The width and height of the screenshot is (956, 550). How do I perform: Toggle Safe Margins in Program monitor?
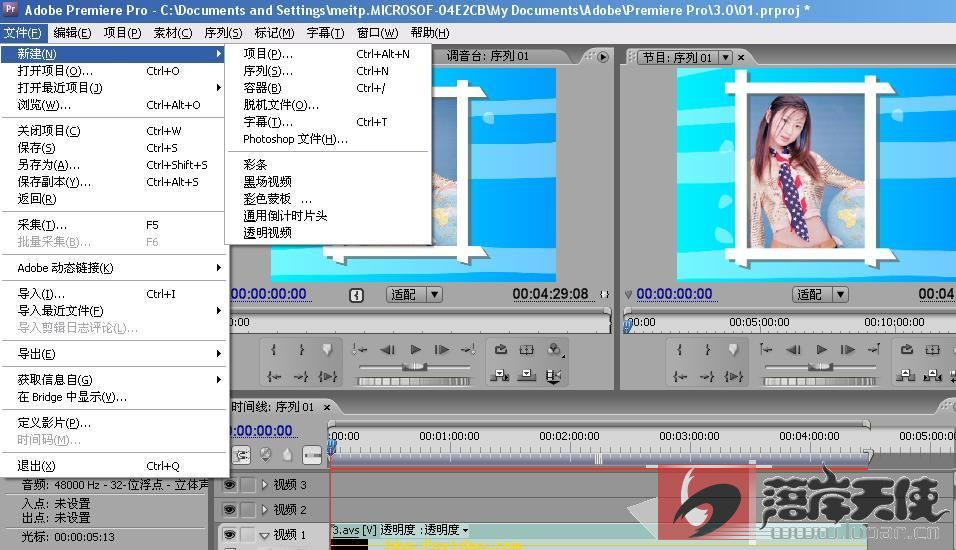(933, 349)
